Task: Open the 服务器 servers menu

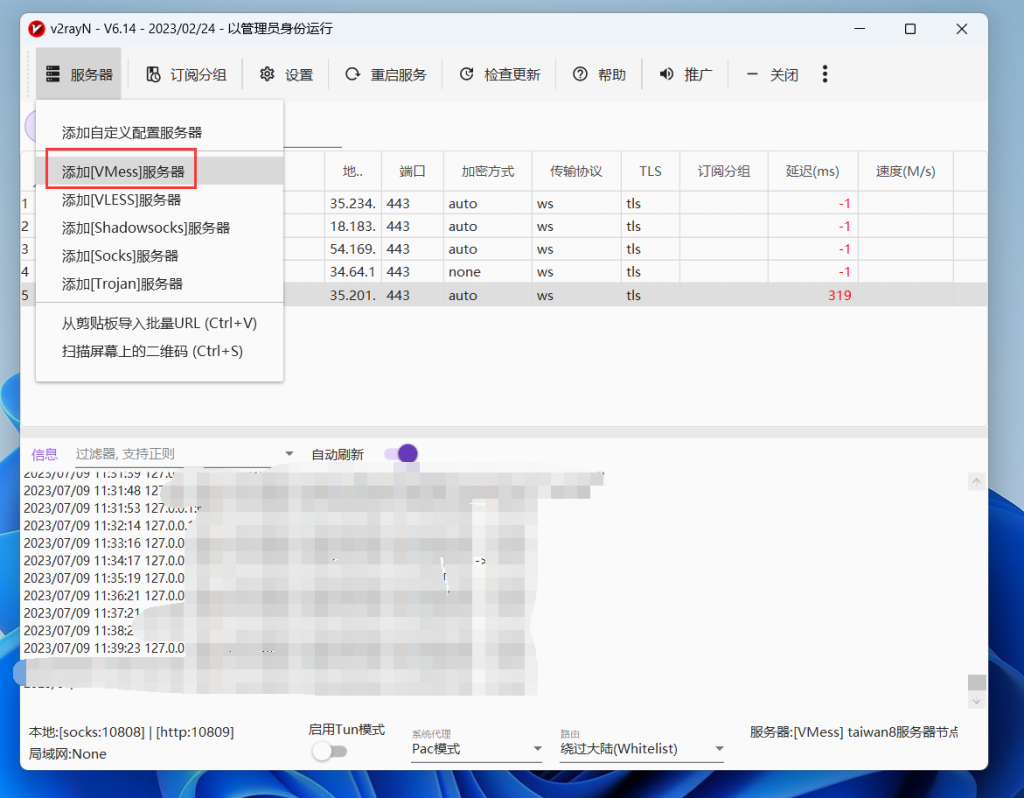Action: [x=78, y=74]
